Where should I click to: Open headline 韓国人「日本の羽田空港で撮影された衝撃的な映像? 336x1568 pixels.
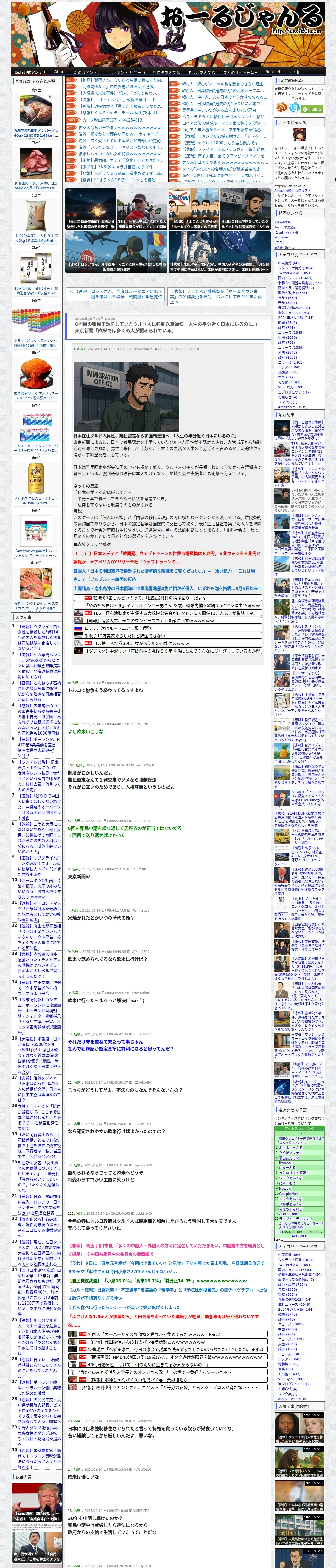(165, 575)
